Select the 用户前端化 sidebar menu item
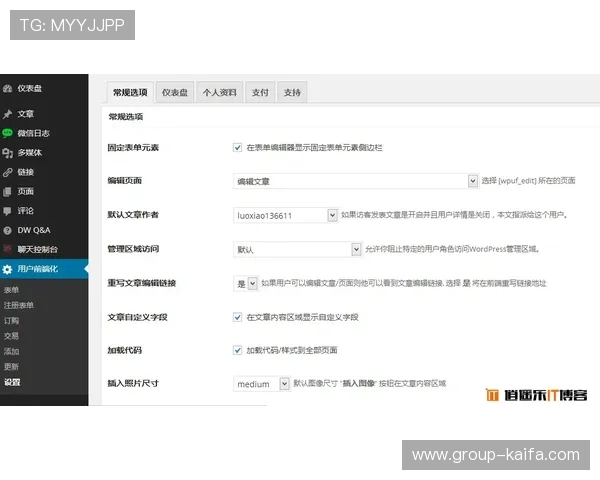Viewport: 600px width, 480px height. (x=44, y=269)
